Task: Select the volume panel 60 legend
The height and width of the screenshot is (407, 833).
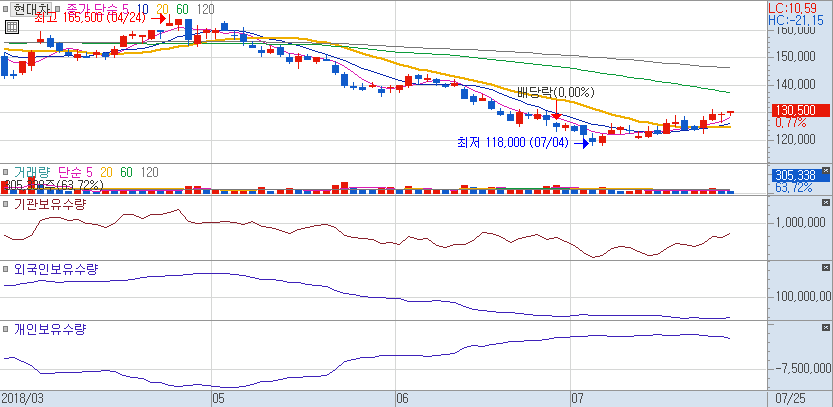Action: pyautogui.click(x=126, y=172)
